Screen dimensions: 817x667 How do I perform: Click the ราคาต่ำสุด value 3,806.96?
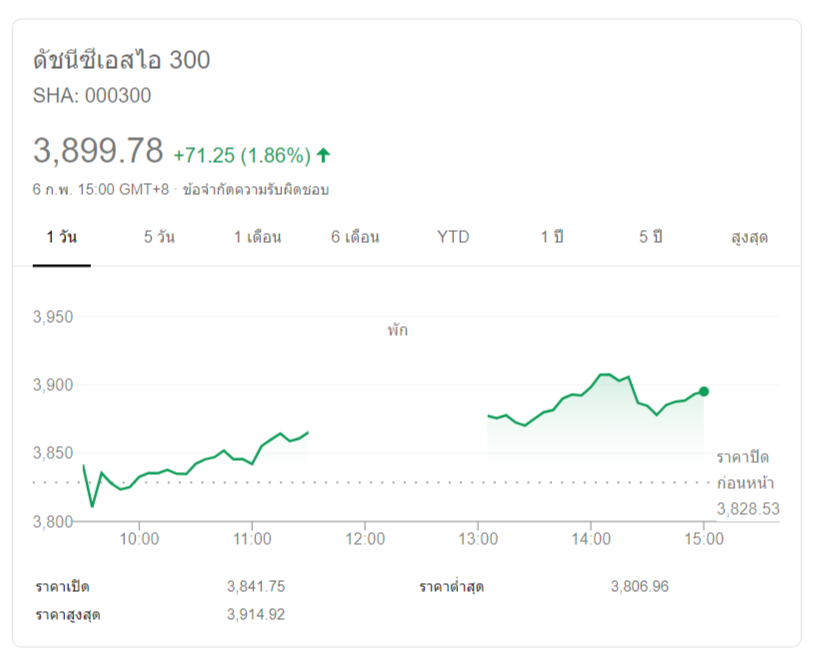pos(639,586)
